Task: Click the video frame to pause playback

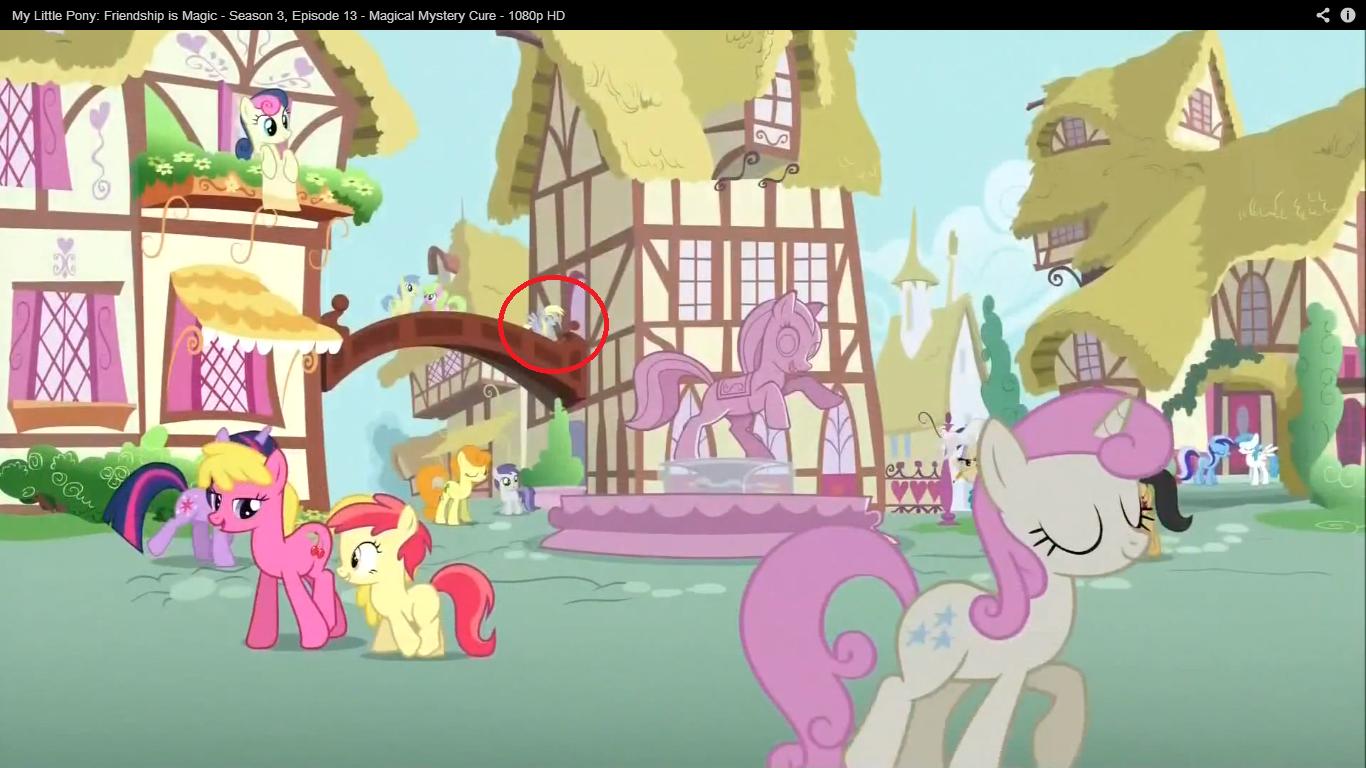Action: pos(683,399)
